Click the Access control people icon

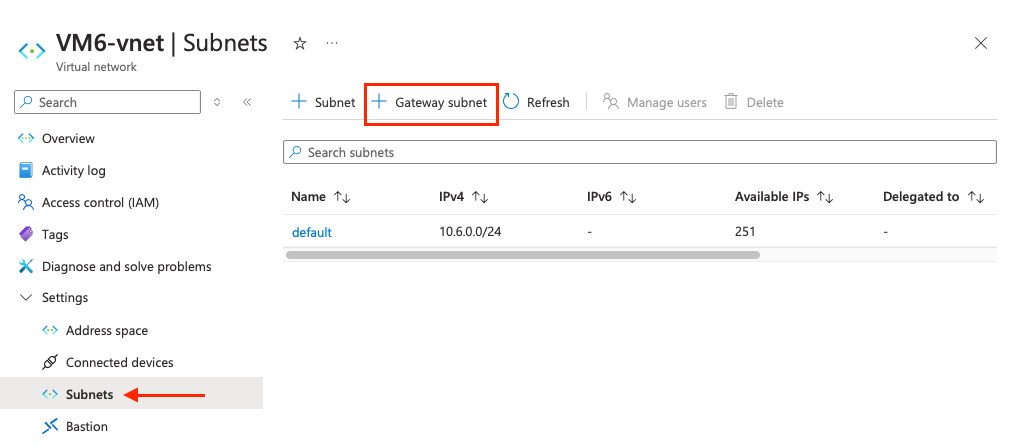pos(26,203)
